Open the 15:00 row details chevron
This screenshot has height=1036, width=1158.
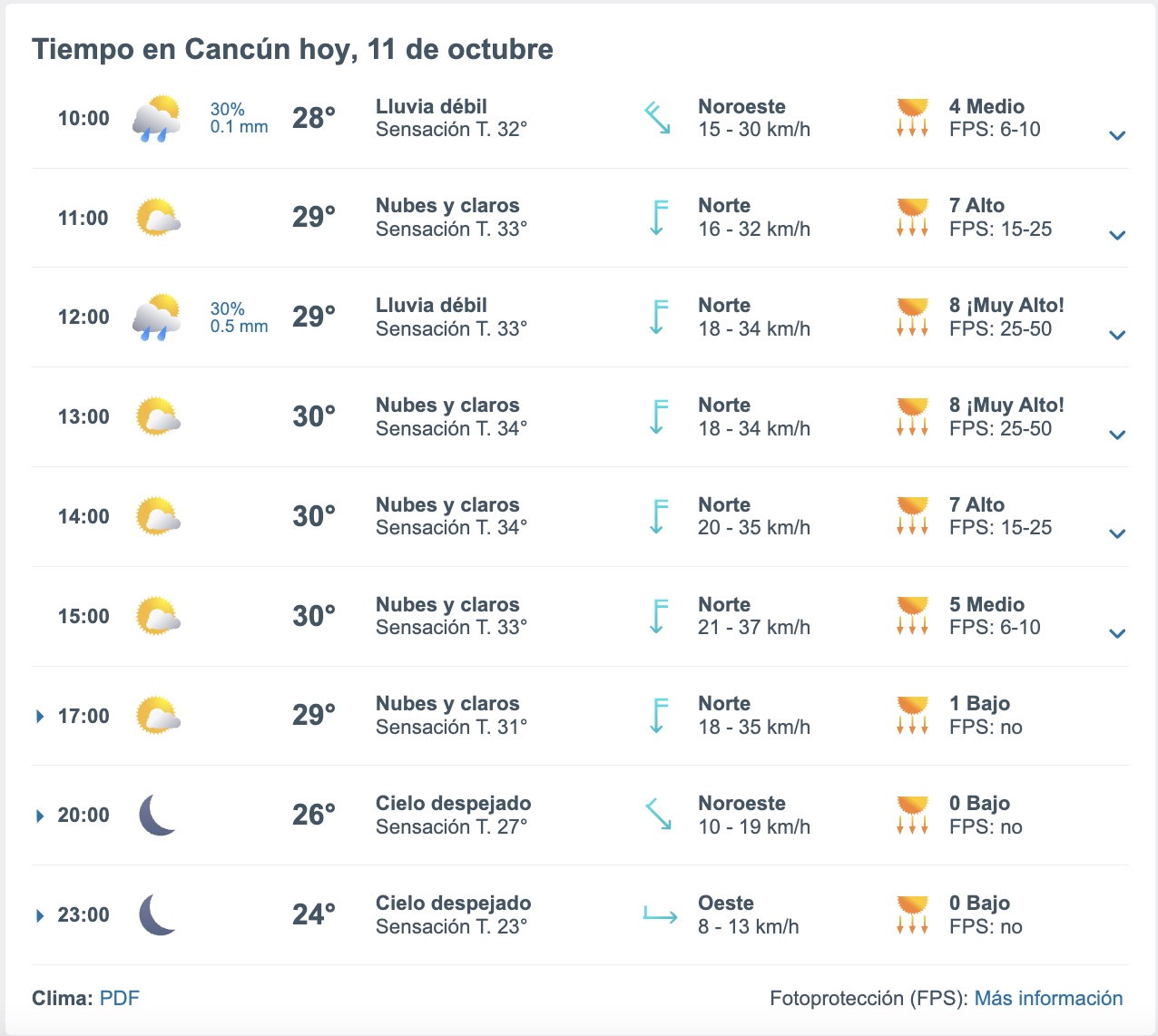coord(1117,633)
